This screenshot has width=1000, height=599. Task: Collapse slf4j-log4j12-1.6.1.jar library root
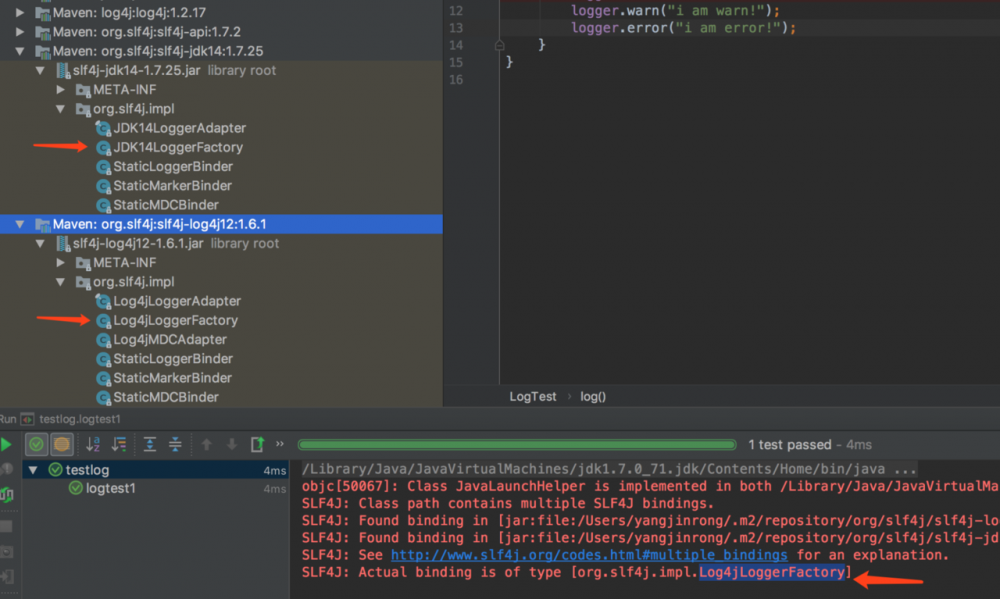(40, 244)
